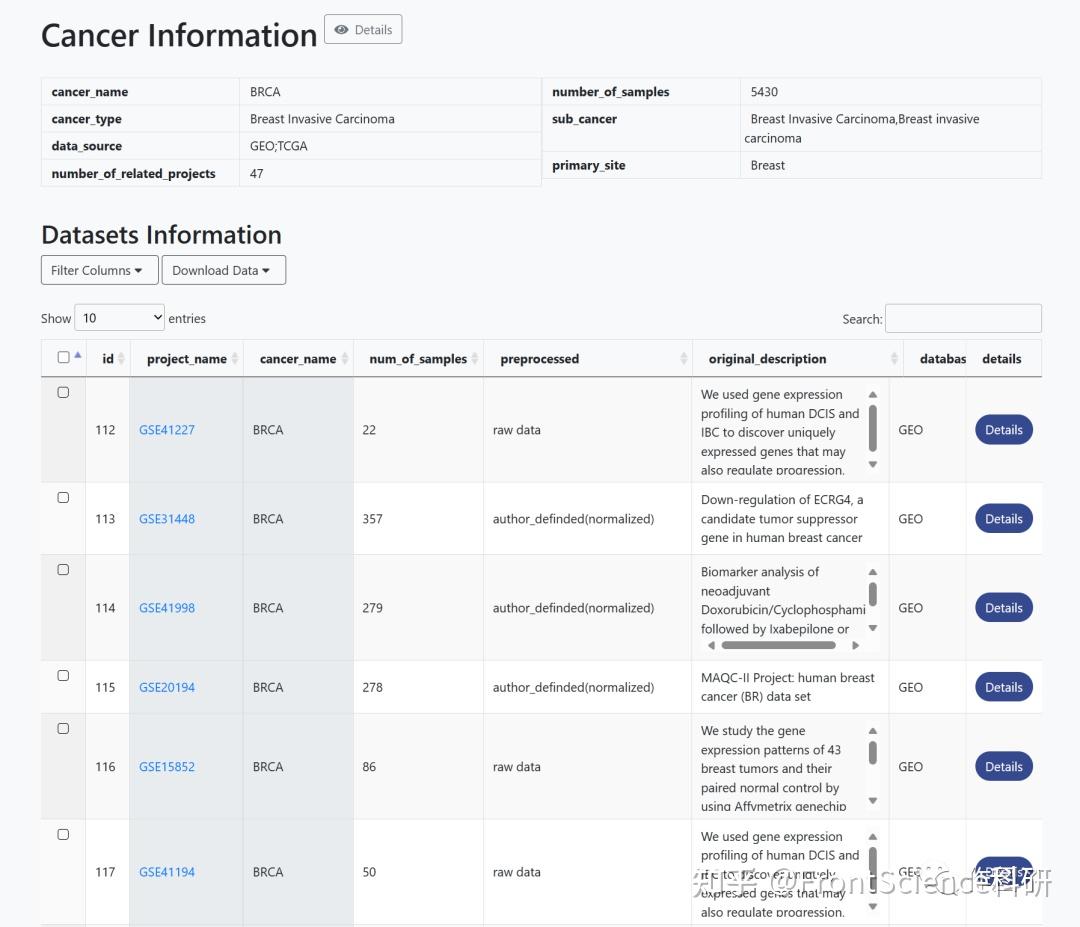Check the select-all checkbox in table header
The height and width of the screenshot is (927, 1080).
[64, 357]
